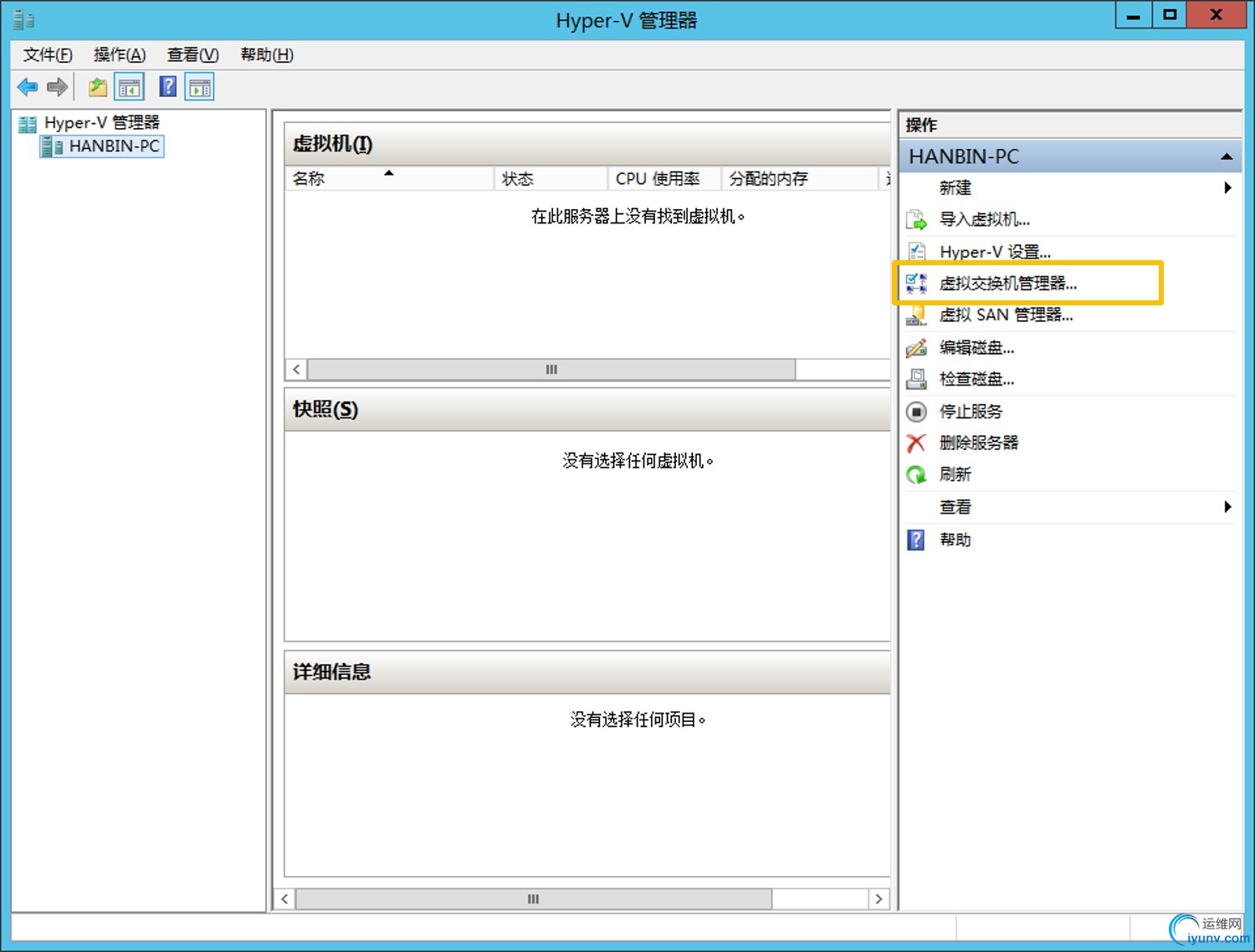Click the 停止服务 stop icon

point(916,412)
